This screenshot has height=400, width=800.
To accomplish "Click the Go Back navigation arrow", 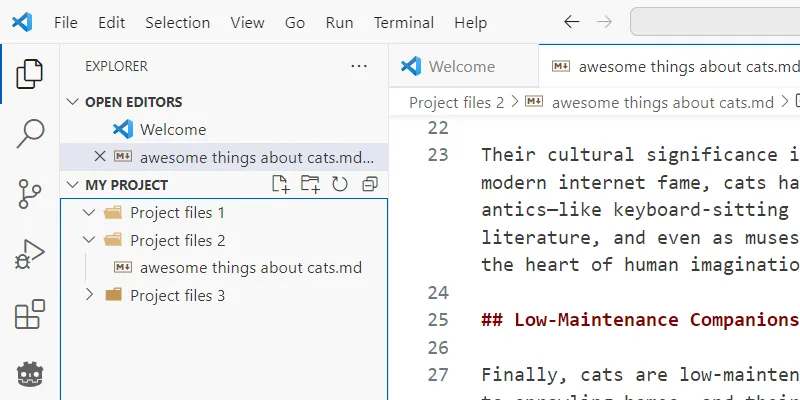I will click(571, 22).
